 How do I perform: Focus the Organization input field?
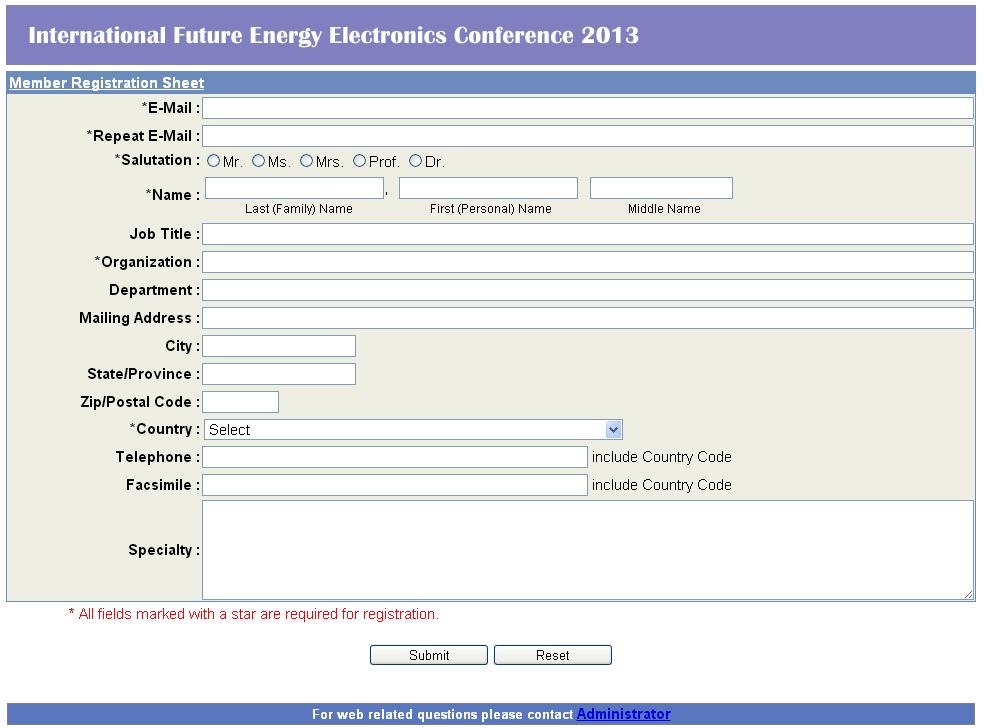click(588, 262)
